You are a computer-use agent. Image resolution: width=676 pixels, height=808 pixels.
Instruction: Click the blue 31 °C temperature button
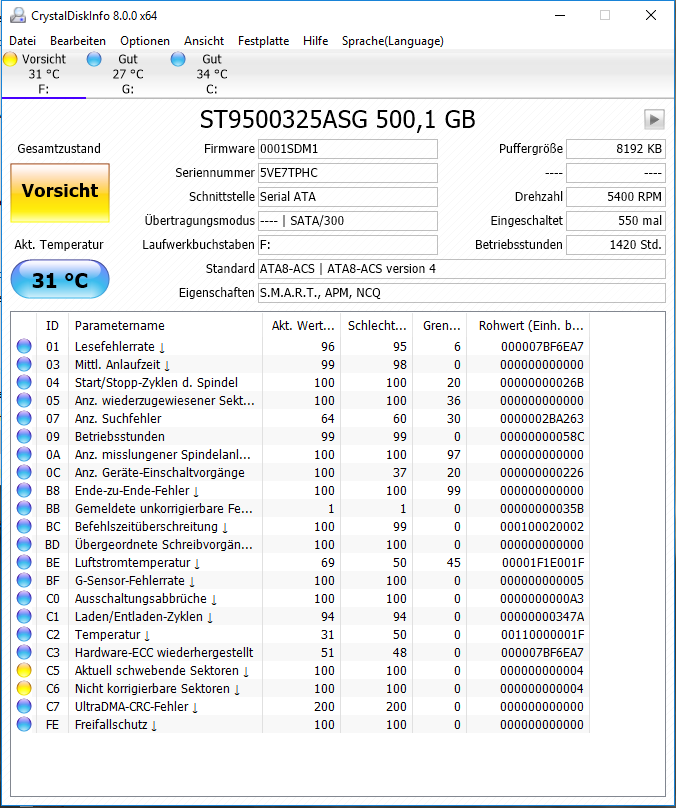click(x=60, y=280)
